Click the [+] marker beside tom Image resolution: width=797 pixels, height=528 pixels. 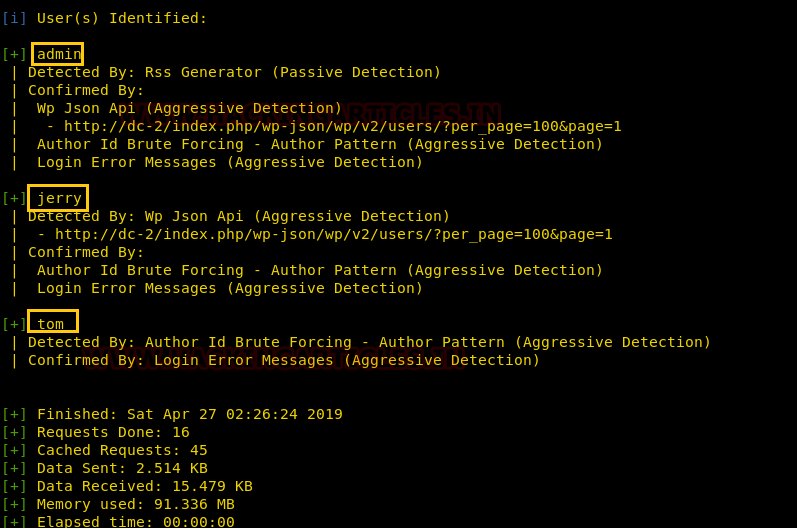tap(14, 324)
